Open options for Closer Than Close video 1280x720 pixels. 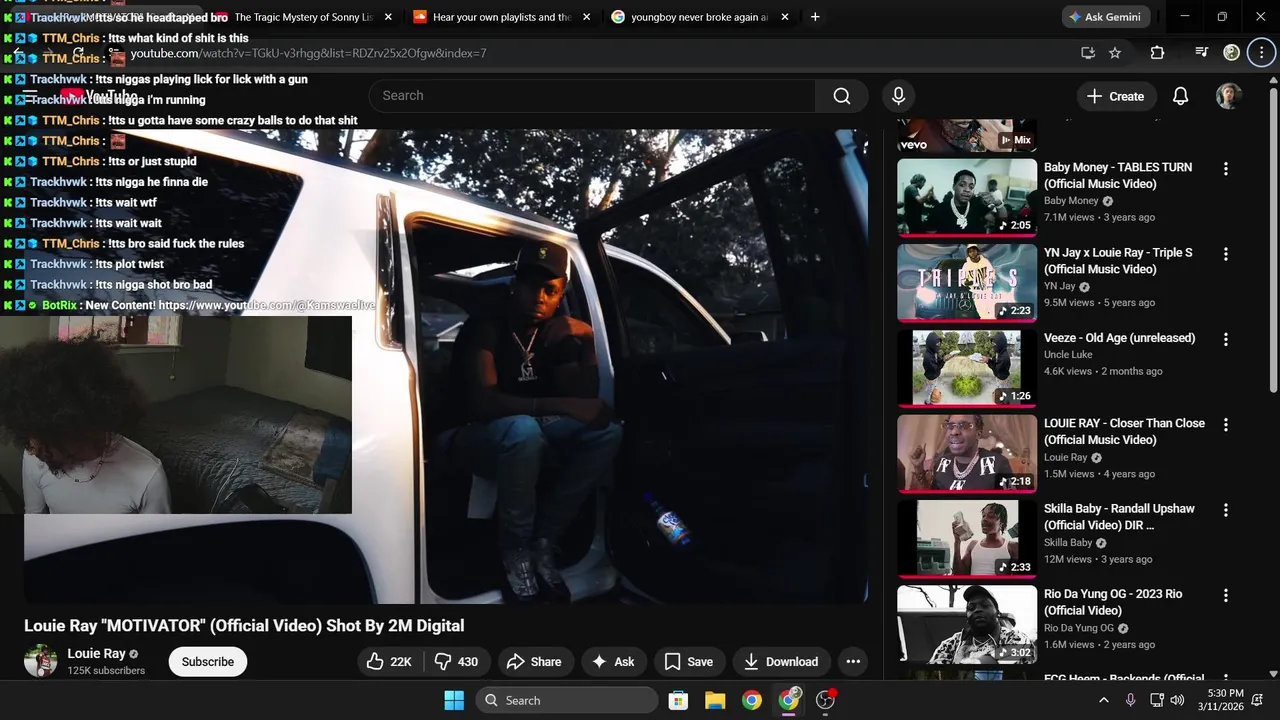point(1226,425)
